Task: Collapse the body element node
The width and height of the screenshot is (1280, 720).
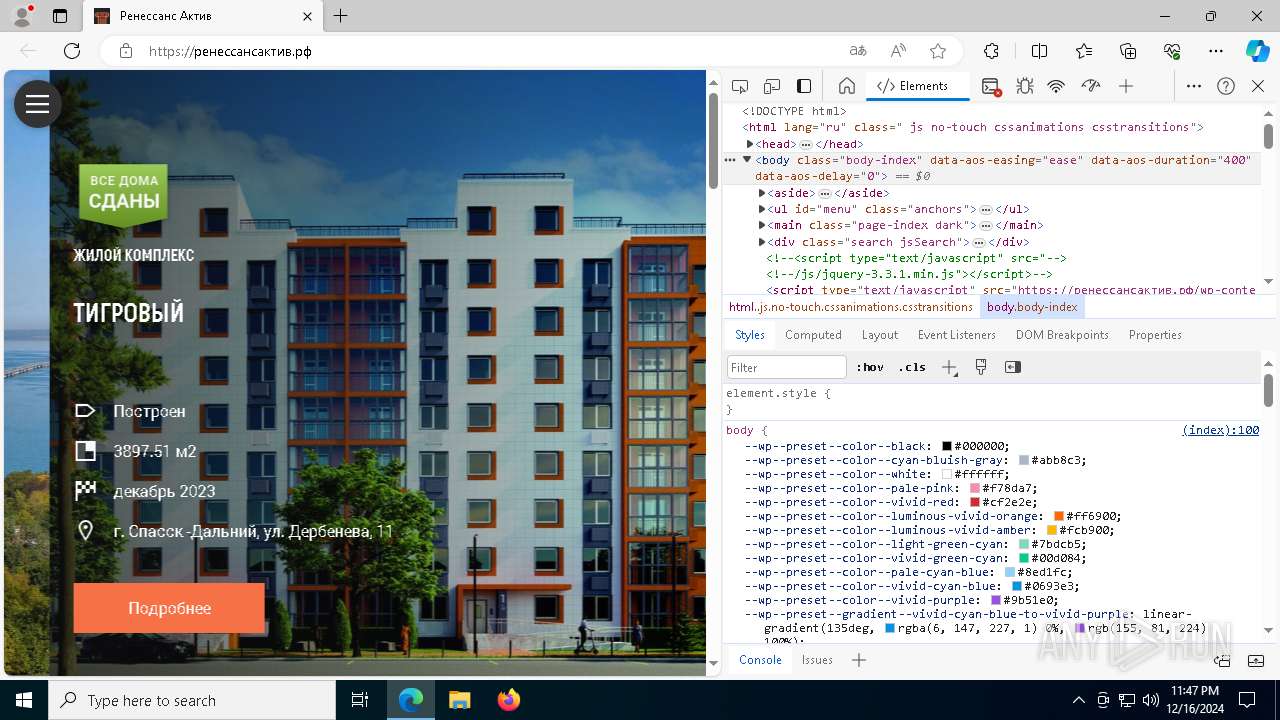Action: [747, 160]
